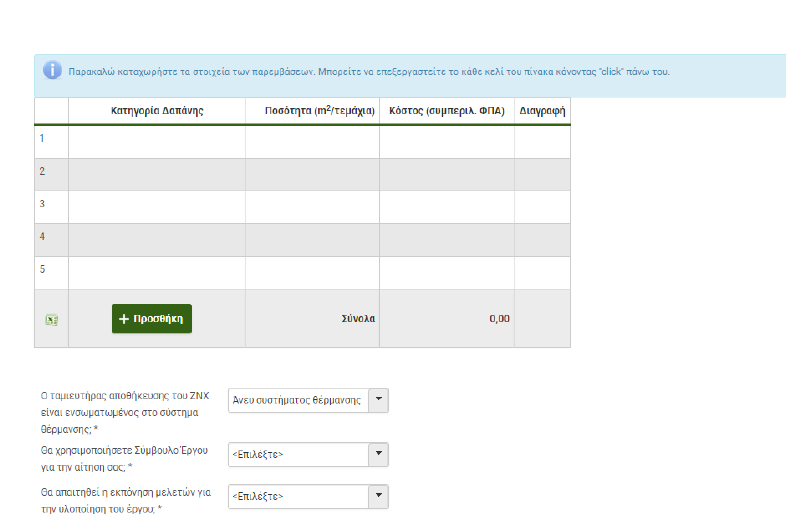Click the 0,00 total cost value
The image size is (802, 518).
(x=499, y=319)
